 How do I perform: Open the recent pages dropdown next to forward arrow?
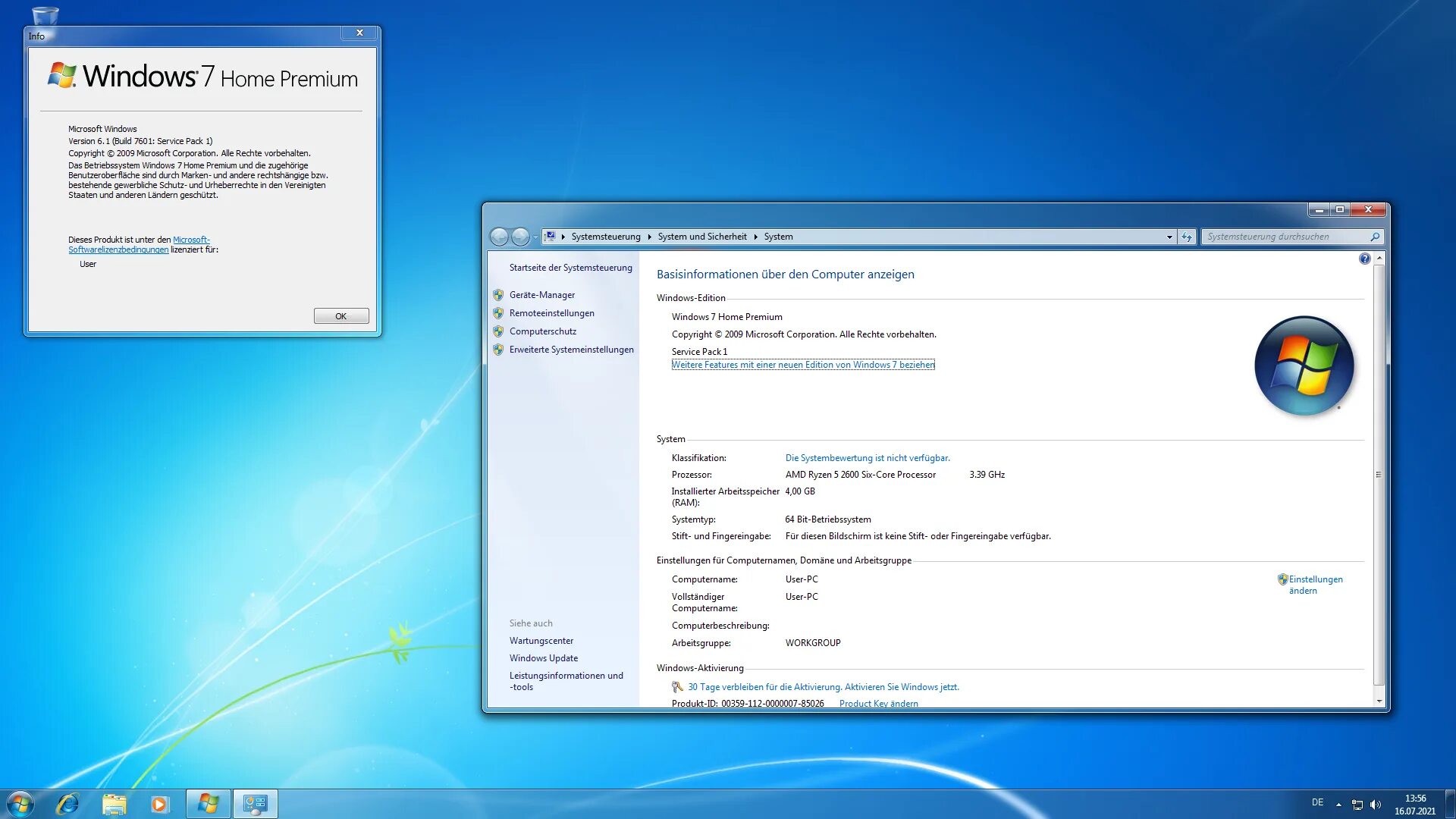click(x=535, y=237)
